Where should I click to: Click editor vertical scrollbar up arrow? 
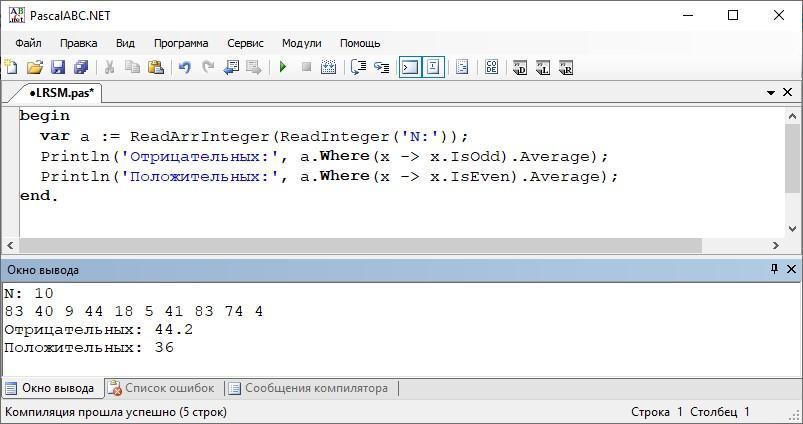[x=793, y=116]
